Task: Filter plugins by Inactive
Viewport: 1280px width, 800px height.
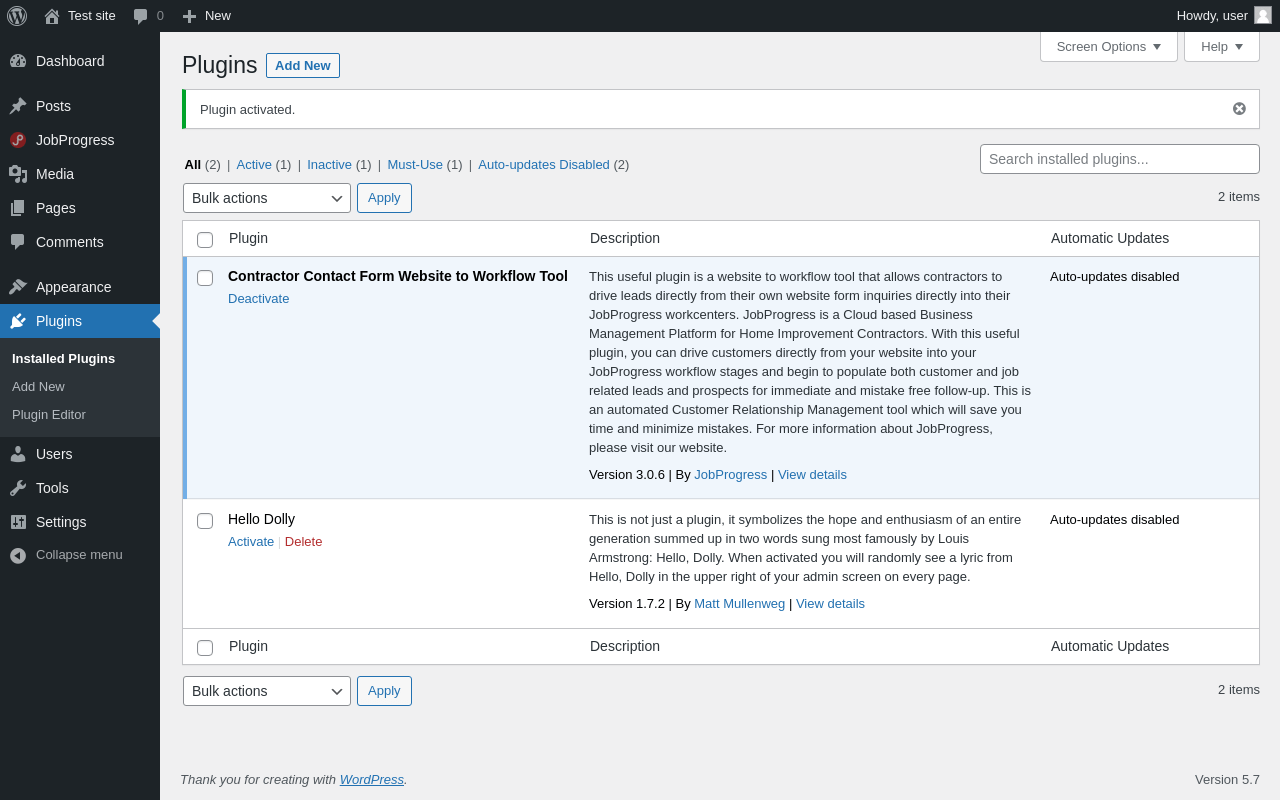Action: point(329,165)
